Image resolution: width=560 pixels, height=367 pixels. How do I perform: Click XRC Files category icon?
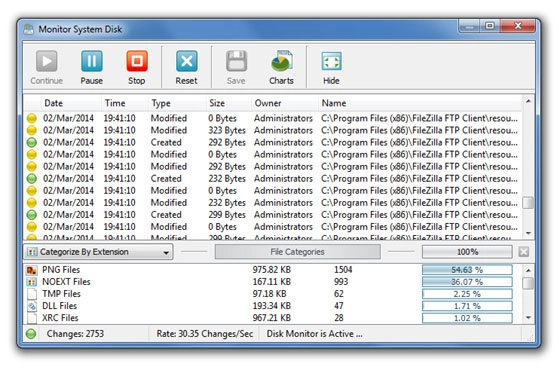(x=31, y=318)
